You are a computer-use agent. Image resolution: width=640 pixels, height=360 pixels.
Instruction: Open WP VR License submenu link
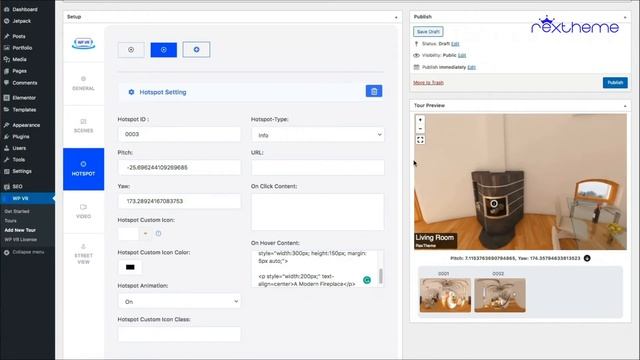tap(20, 240)
